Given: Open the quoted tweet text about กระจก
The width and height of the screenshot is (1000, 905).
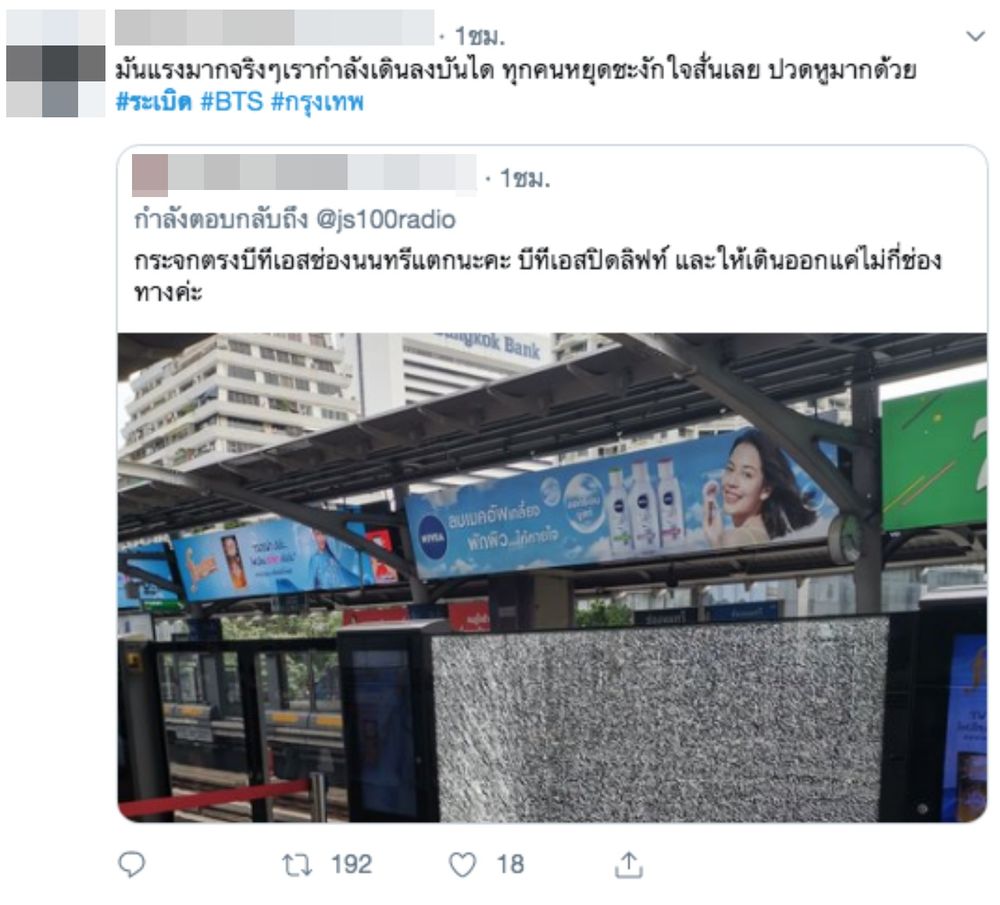Looking at the screenshot, I should coord(537,276).
